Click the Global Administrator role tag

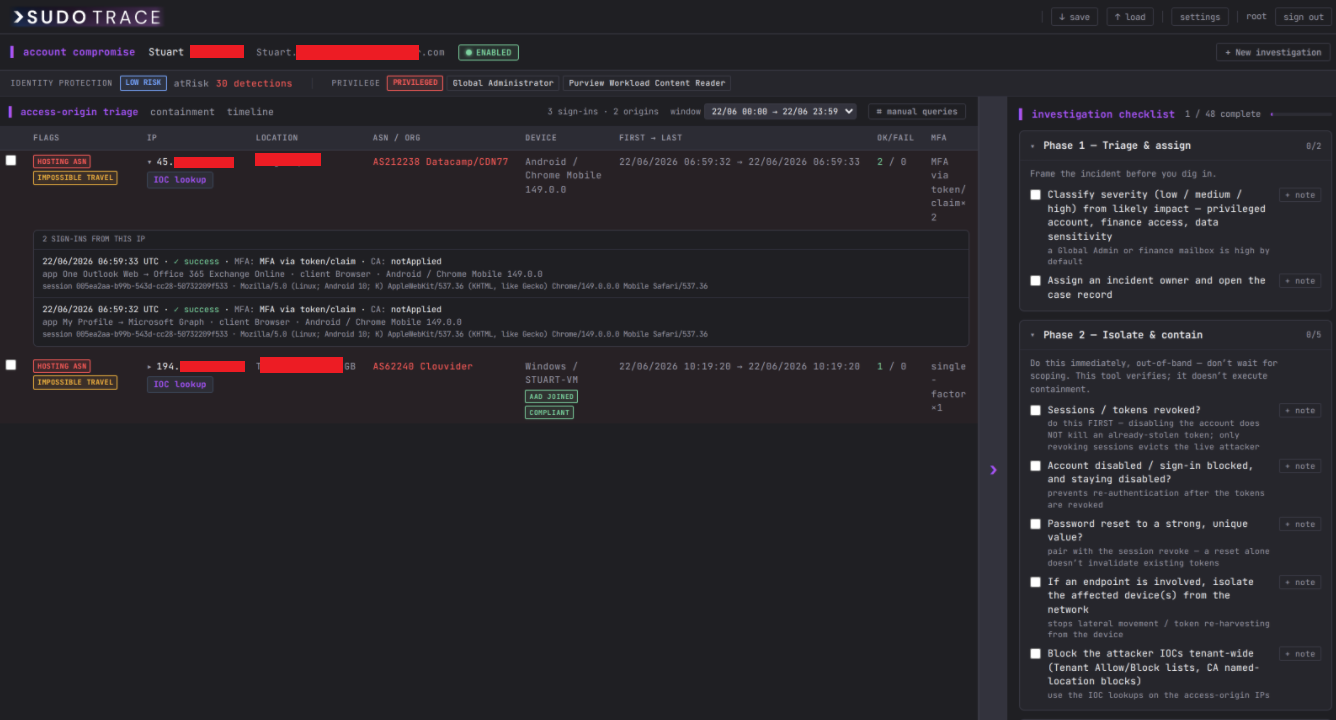[503, 83]
